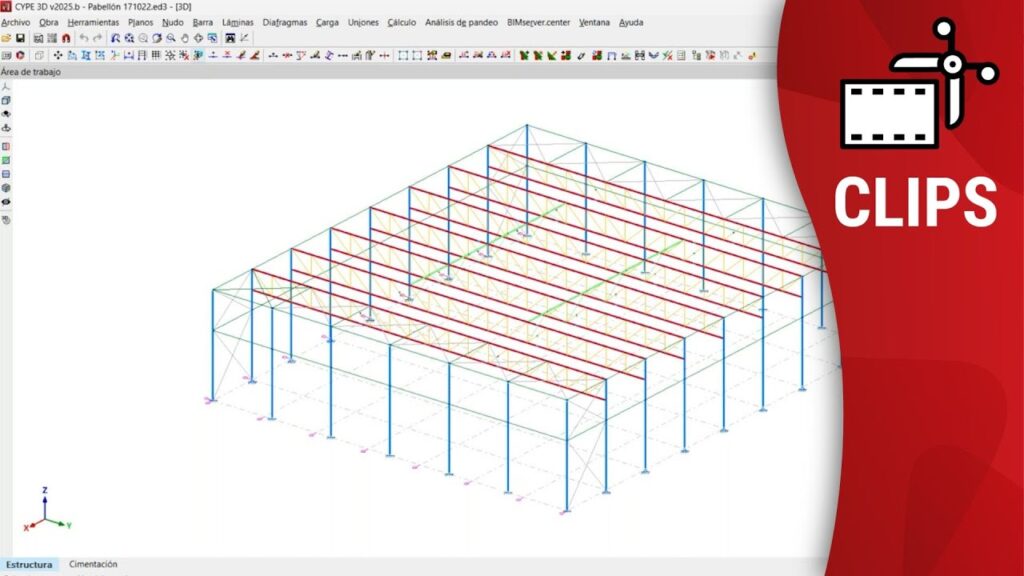Screen dimensions: 1024x576
Task: Toggle the eye visibility icon in left sidebar
Action: click(6, 202)
